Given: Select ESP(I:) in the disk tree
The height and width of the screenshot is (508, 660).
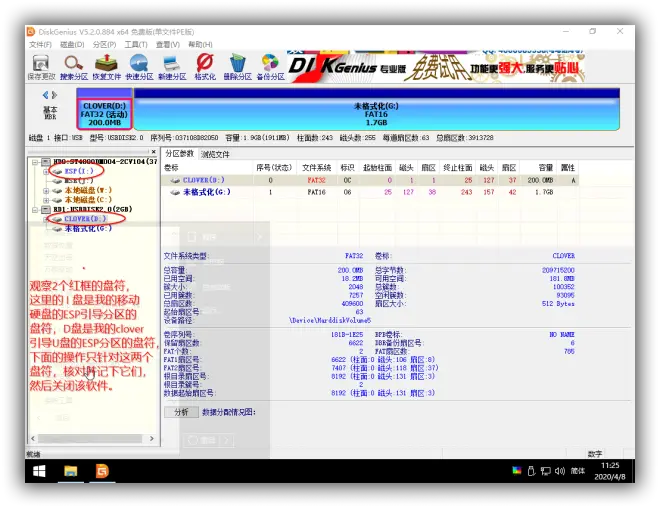Looking at the screenshot, I should point(79,171).
